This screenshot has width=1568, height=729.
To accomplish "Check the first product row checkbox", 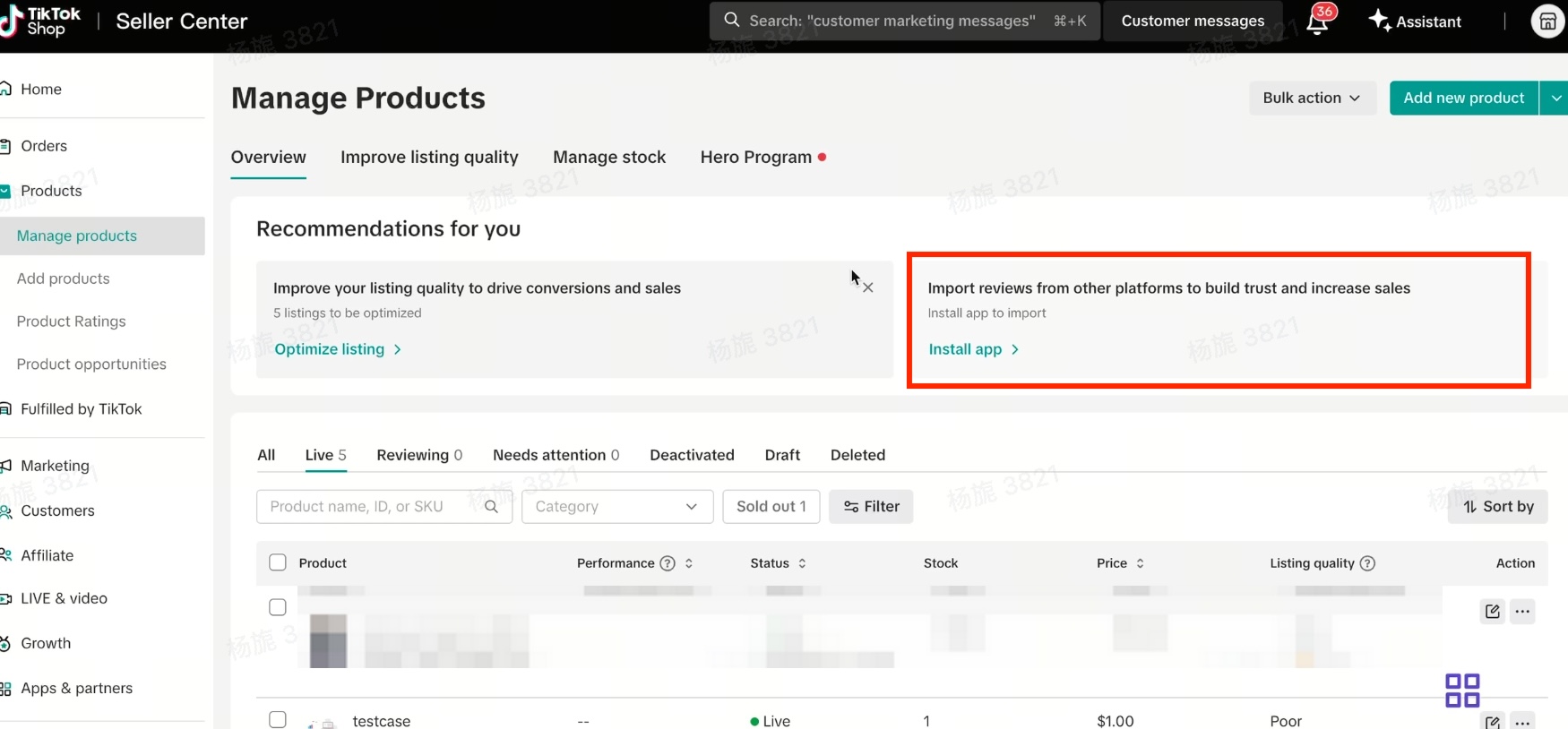I will tap(278, 607).
